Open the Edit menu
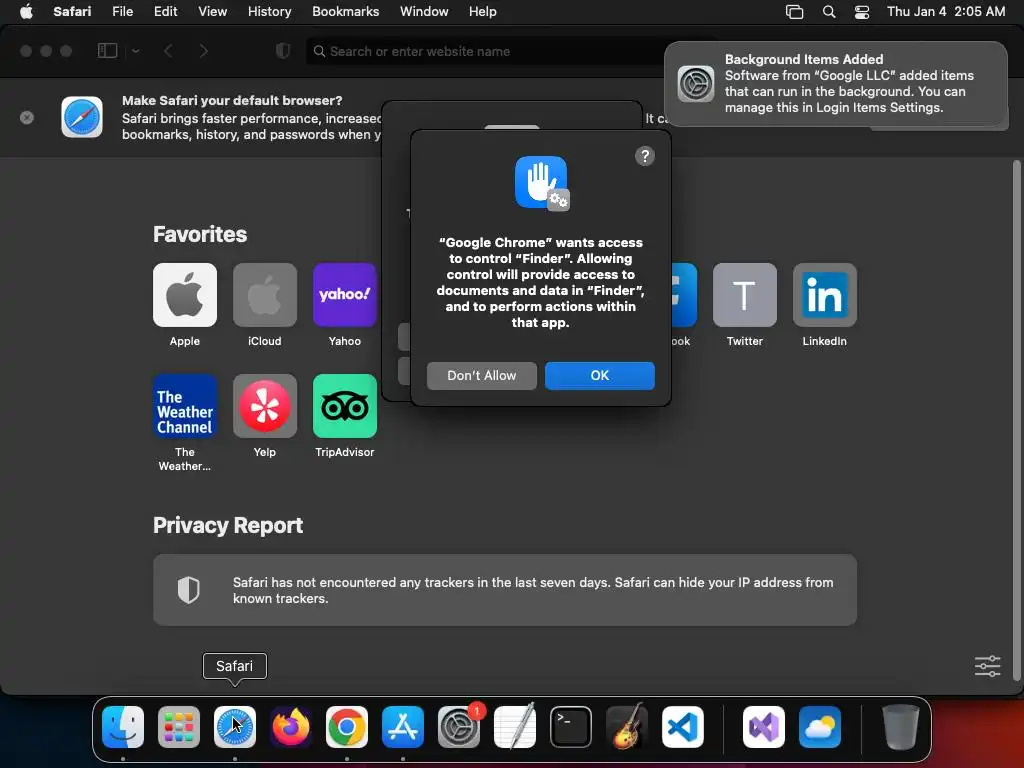Image resolution: width=1024 pixels, height=768 pixels. tap(165, 11)
